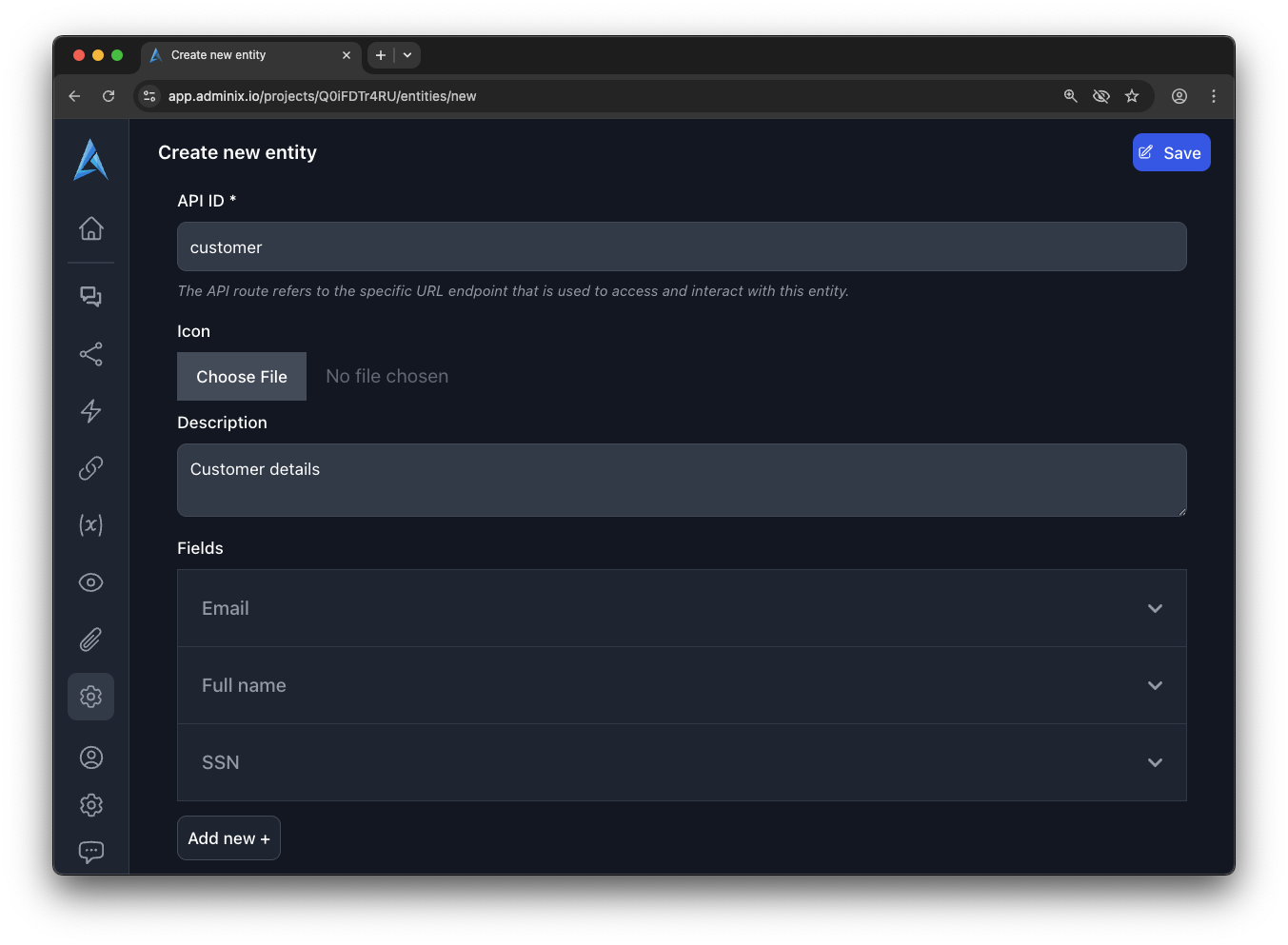Open the user profile circle sidebar icon
1288x945 pixels.
tap(90, 758)
